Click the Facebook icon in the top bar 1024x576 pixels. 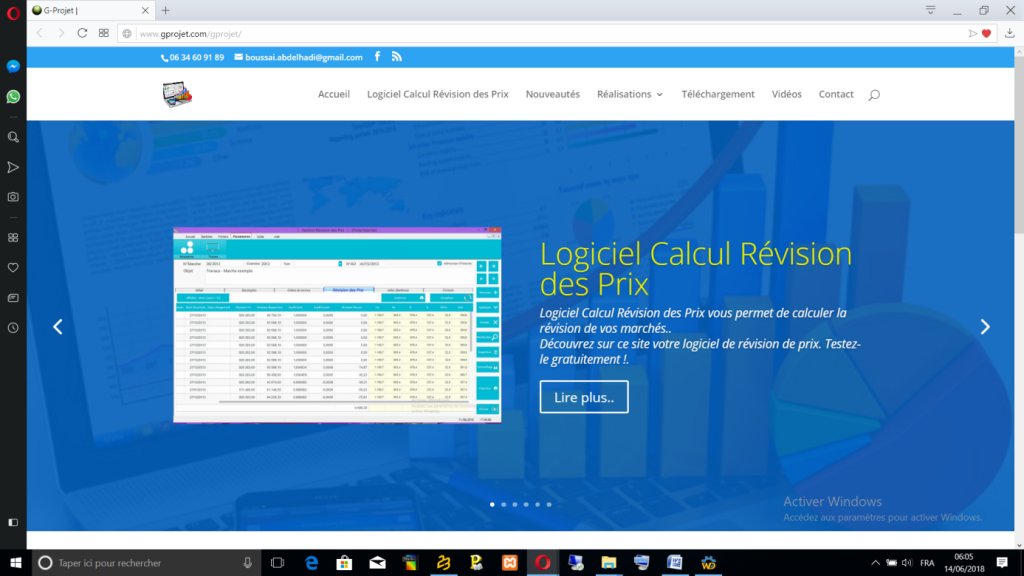pyautogui.click(x=378, y=57)
